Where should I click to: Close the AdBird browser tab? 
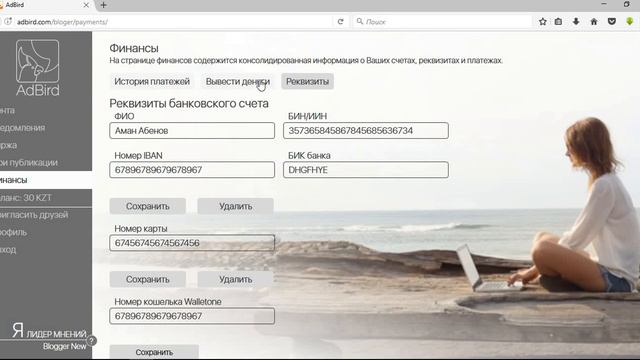86,5
